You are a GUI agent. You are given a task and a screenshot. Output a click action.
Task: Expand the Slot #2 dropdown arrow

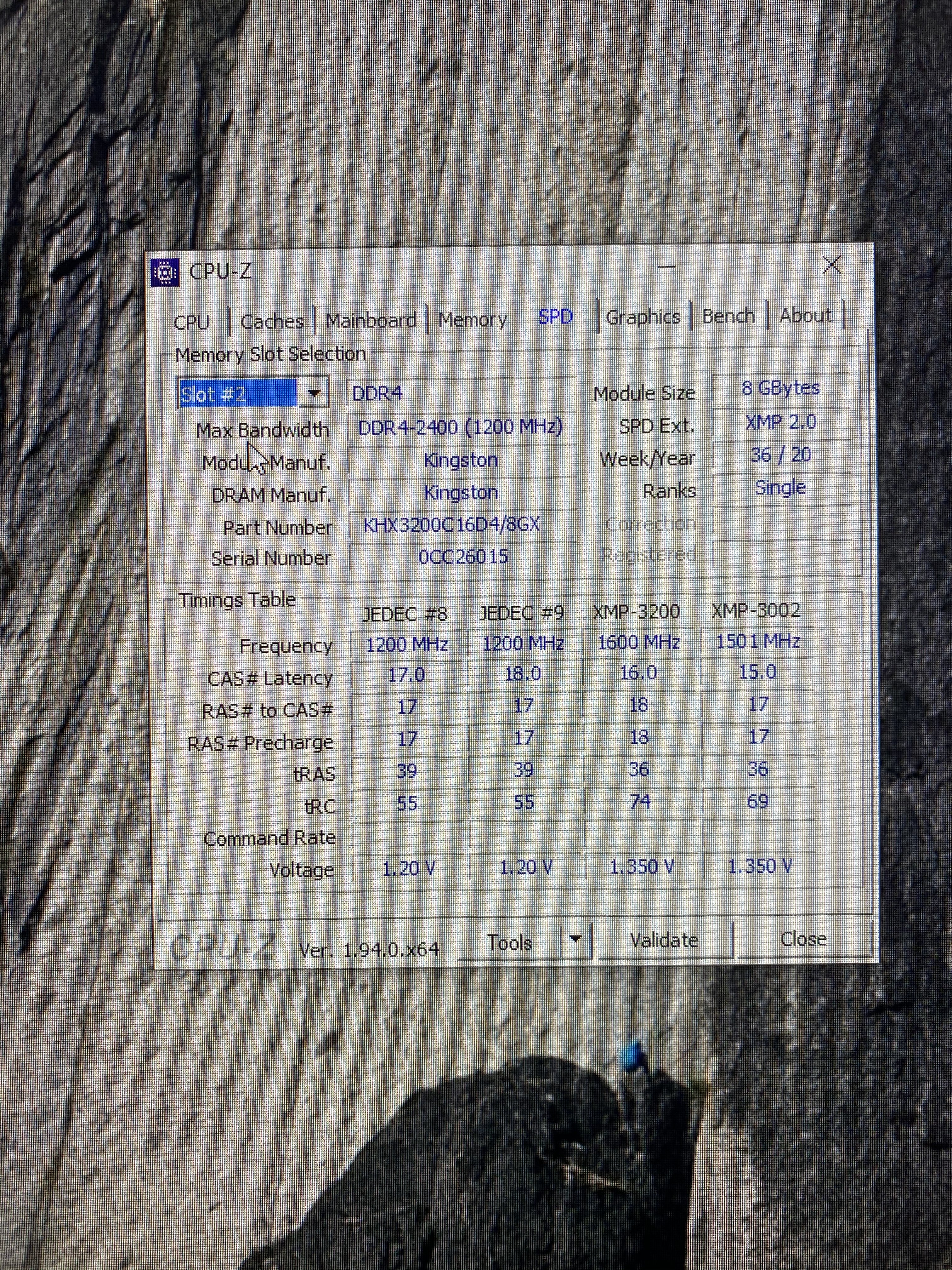313,393
